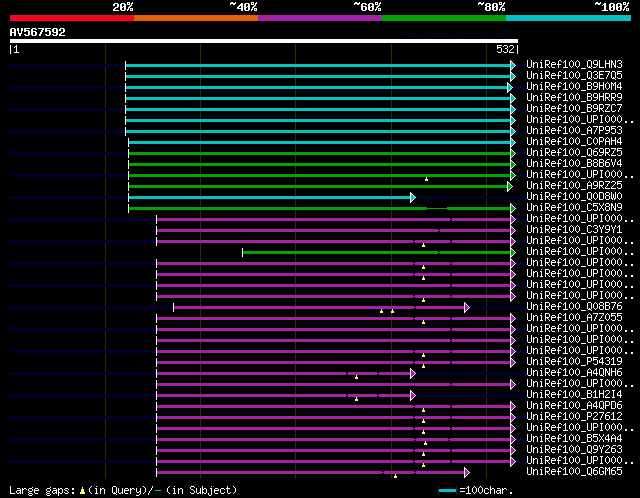
Task: Click the UniRef100_Q9Y263 label
Action: coord(574,450)
